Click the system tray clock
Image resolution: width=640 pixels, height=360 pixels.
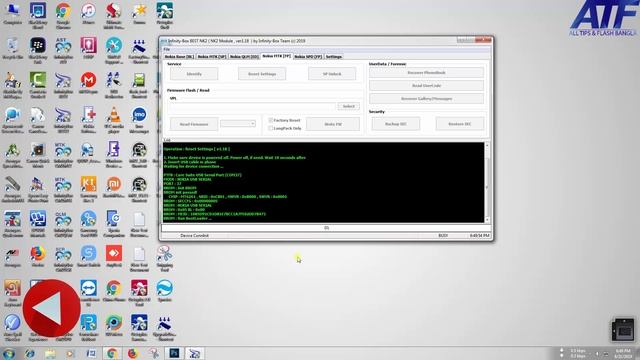623,353
